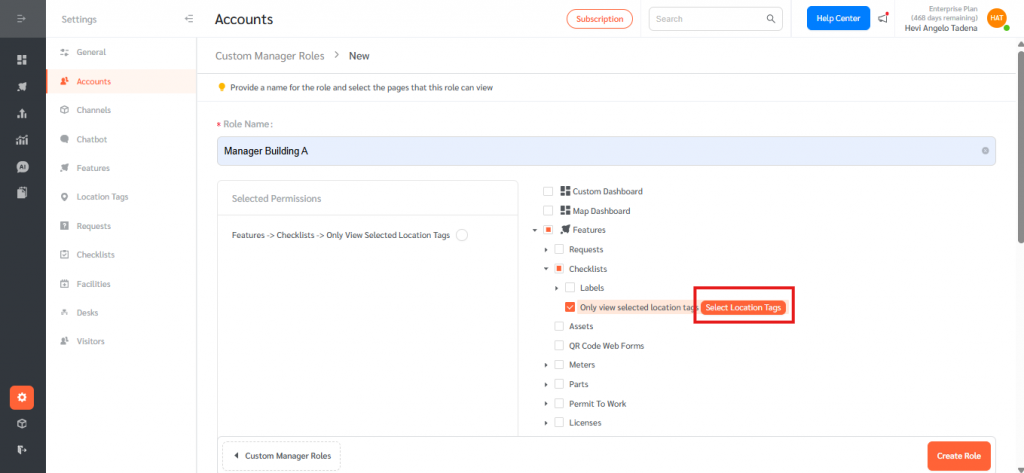Image resolution: width=1024 pixels, height=473 pixels.
Task: Click the search magnifier icon
Action: [x=771, y=19]
